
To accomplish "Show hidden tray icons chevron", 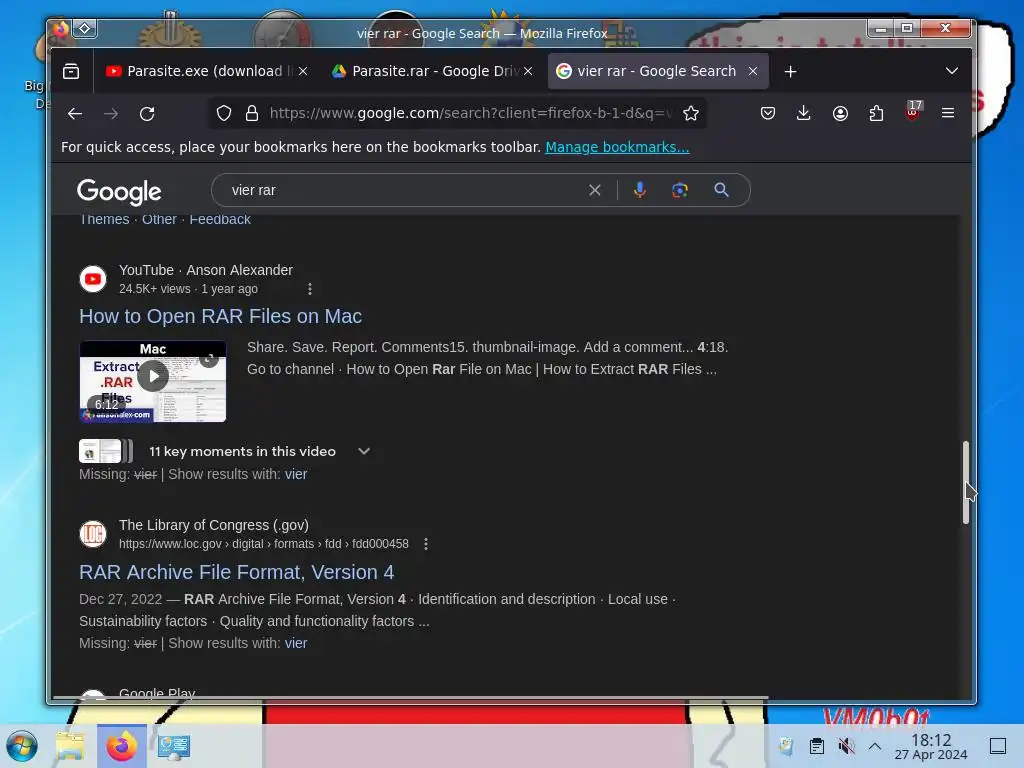I will pos(875,746).
